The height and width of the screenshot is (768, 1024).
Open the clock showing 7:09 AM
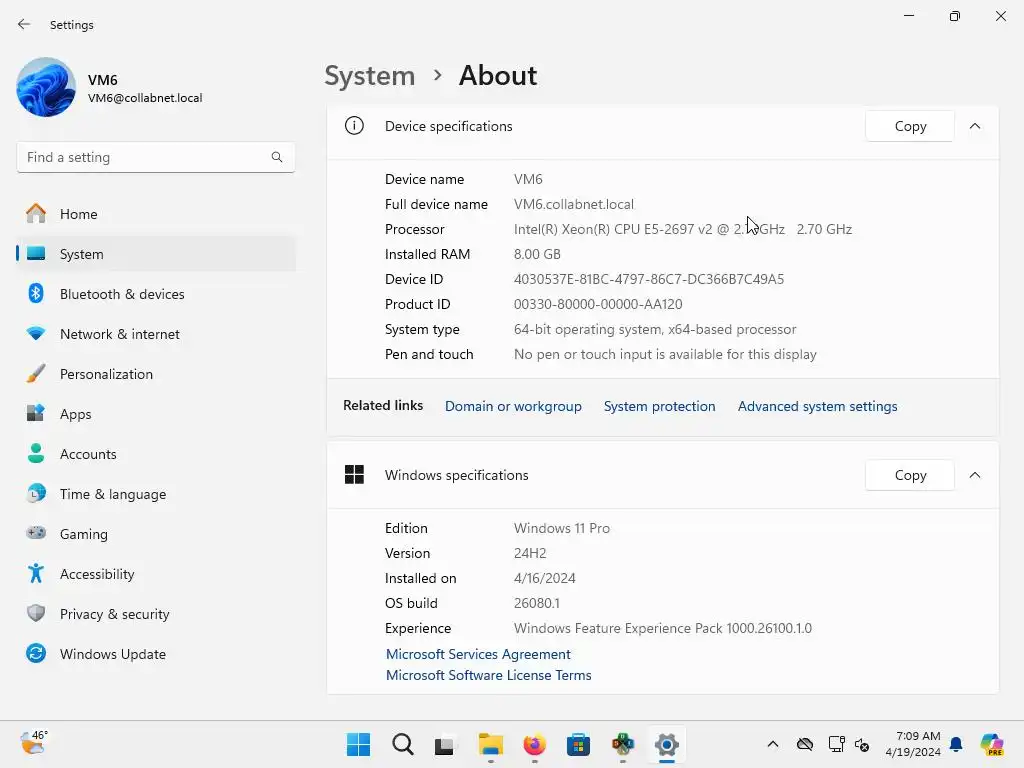pyautogui.click(x=914, y=744)
